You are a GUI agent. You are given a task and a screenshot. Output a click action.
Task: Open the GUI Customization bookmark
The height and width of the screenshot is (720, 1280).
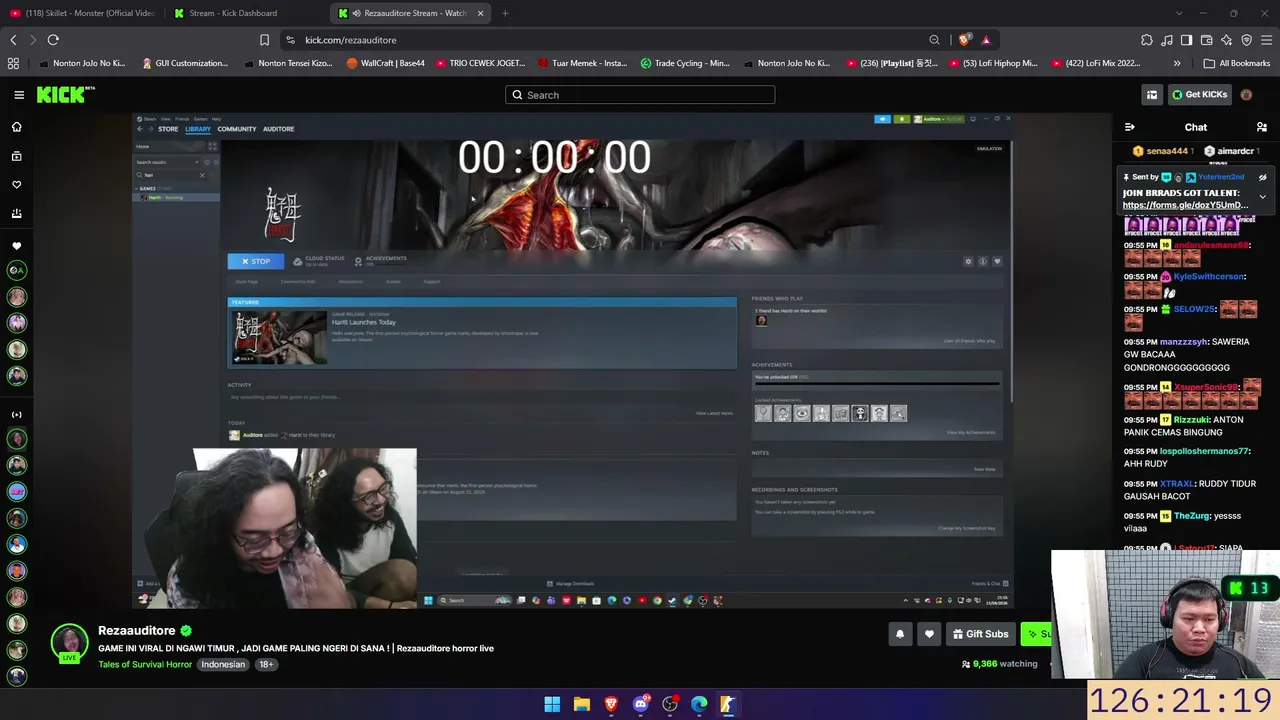[x=185, y=63]
